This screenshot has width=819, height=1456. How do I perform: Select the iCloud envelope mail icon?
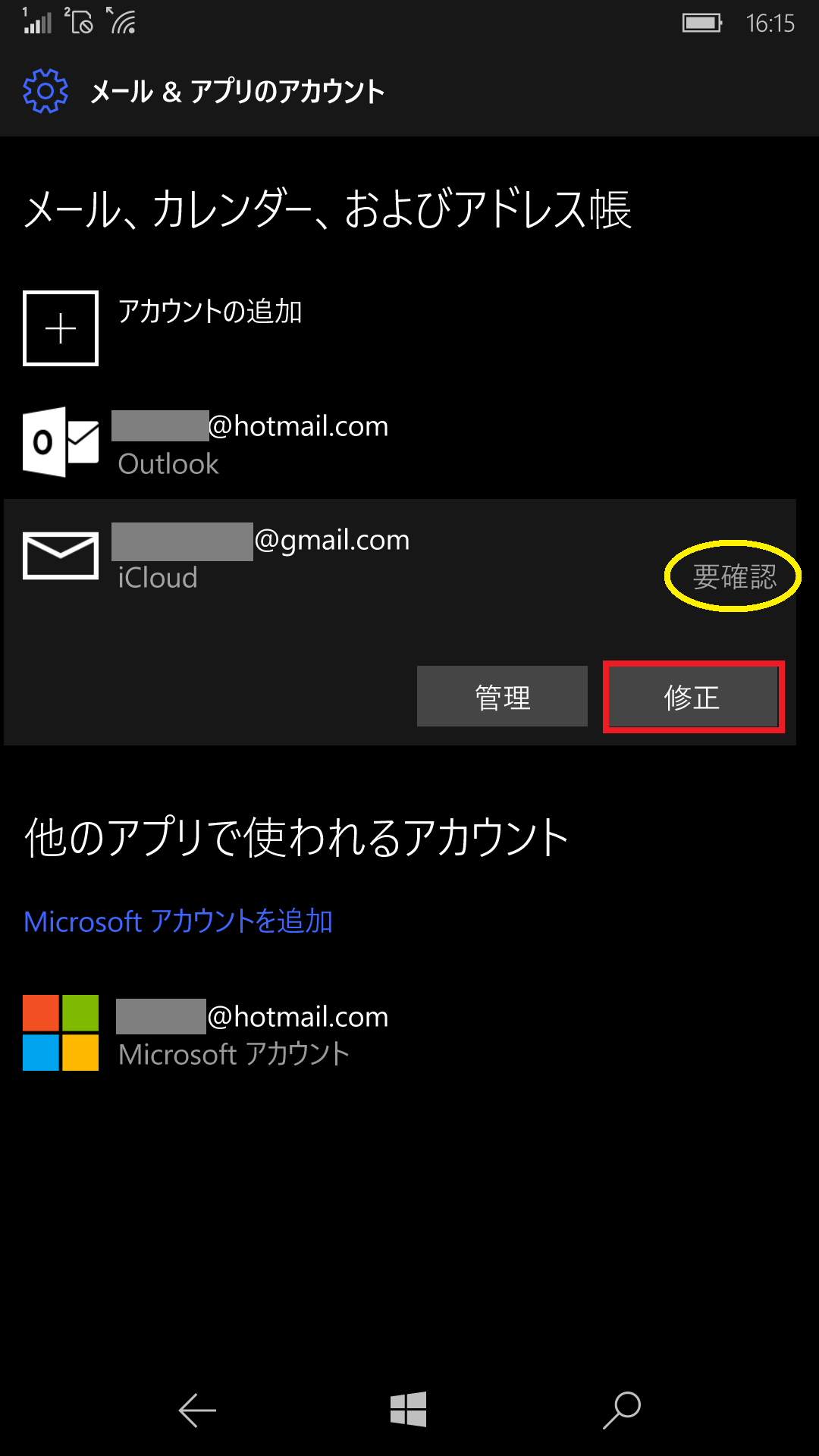tap(61, 556)
